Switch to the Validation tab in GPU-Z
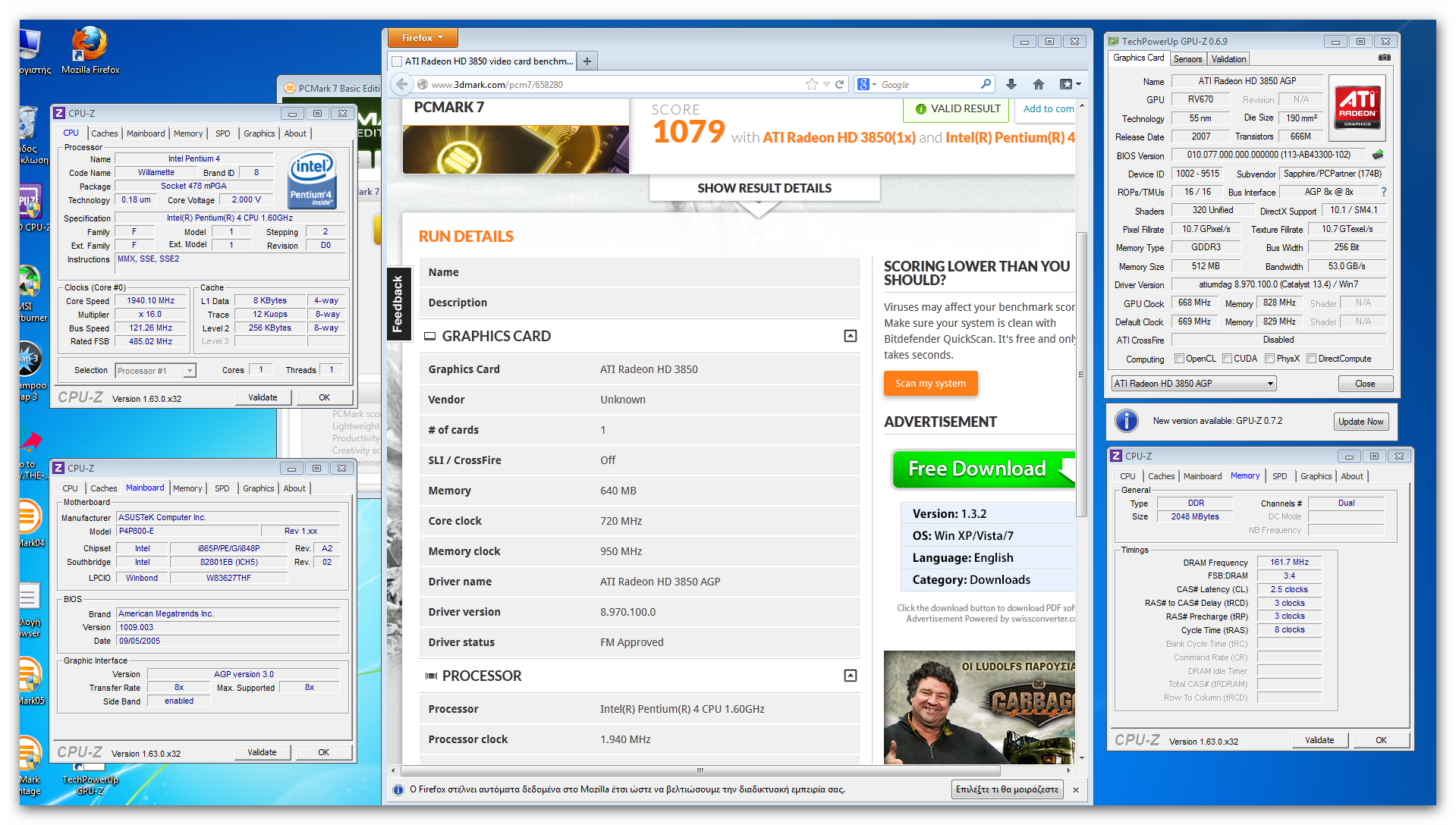The height and width of the screenshot is (825, 1456). [1228, 59]
